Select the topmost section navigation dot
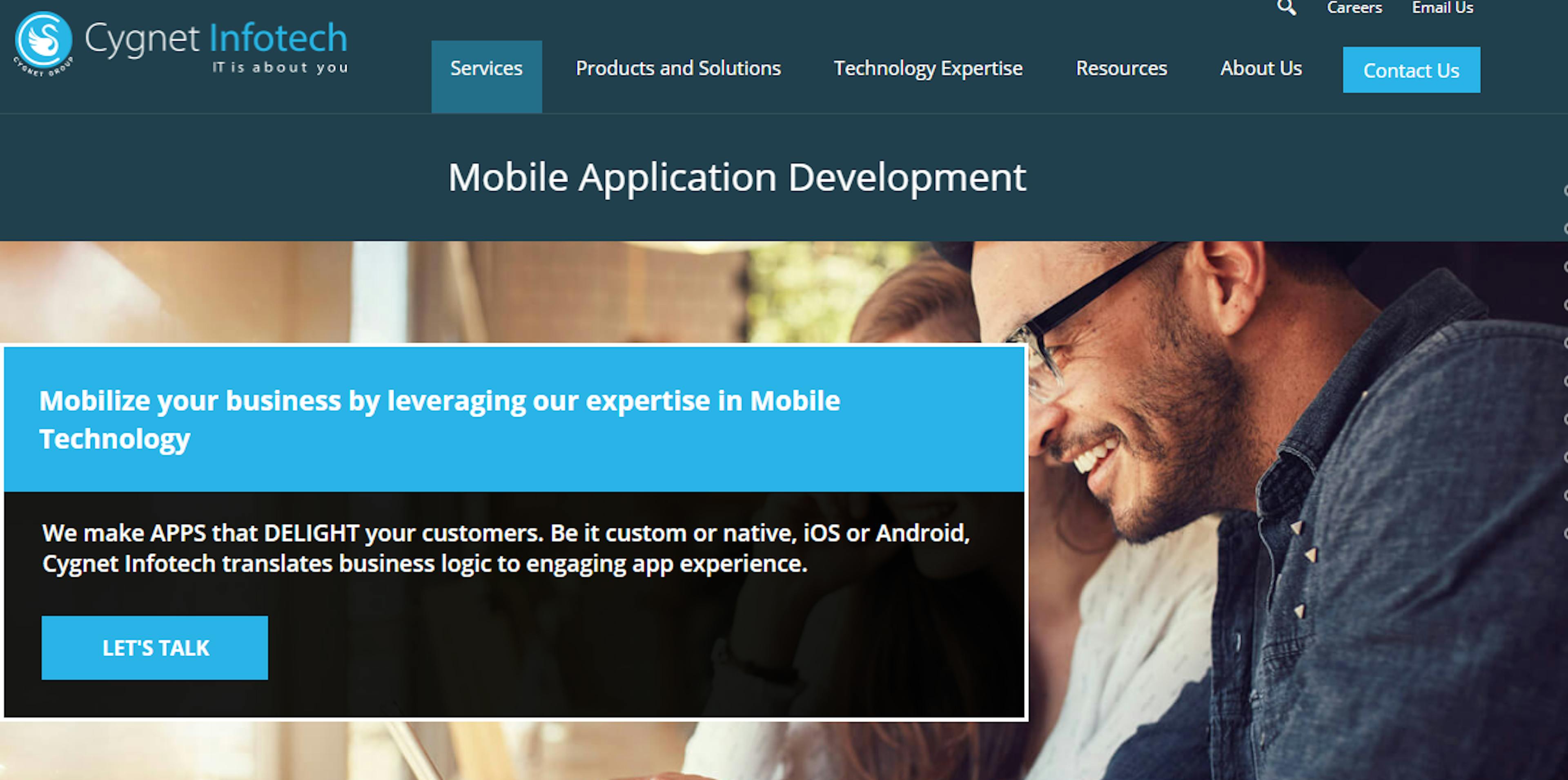The width and height of the screenshot is (1568, 780). [1565, 190]
